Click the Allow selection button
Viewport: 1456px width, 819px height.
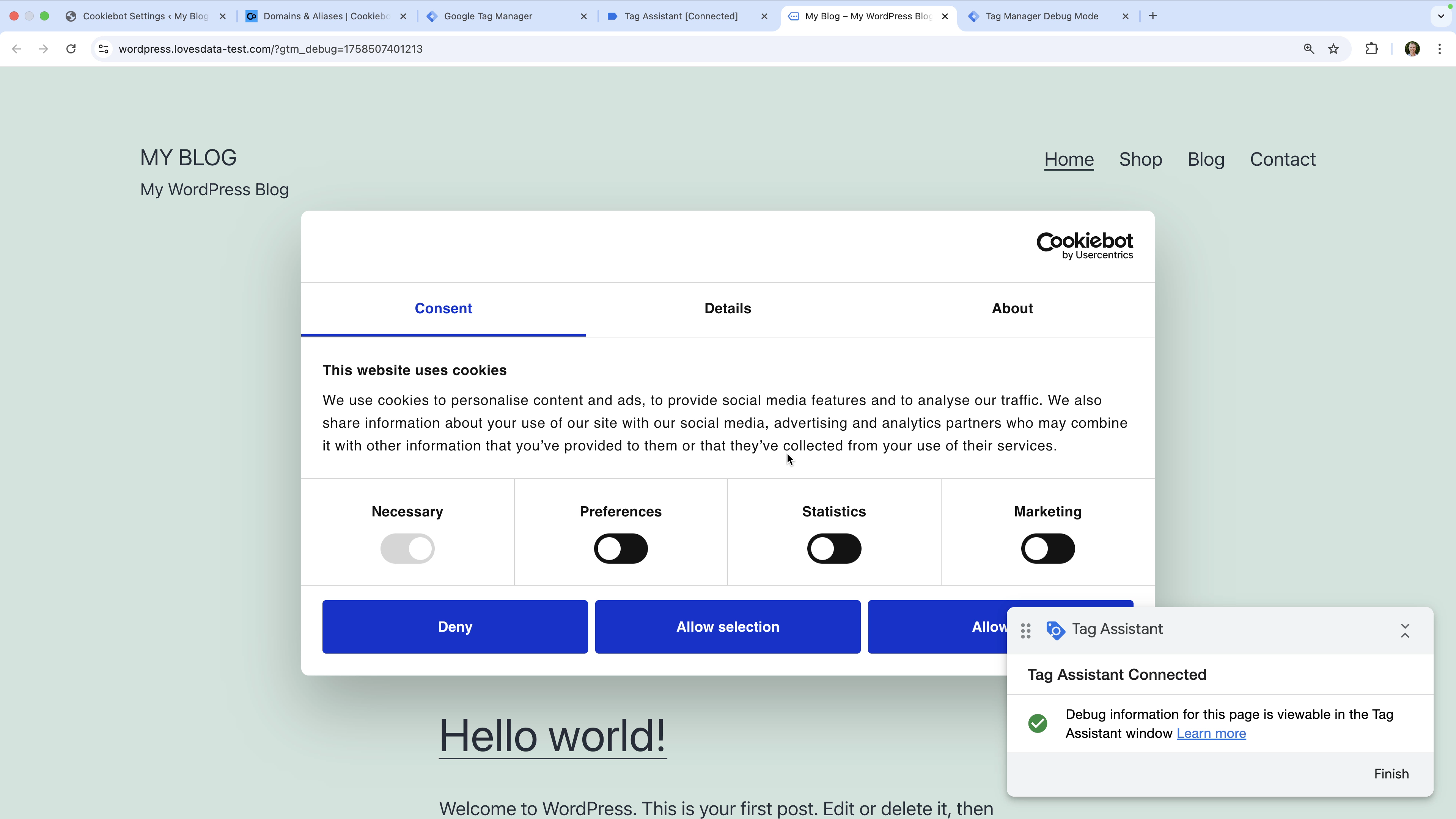(728, 626)
